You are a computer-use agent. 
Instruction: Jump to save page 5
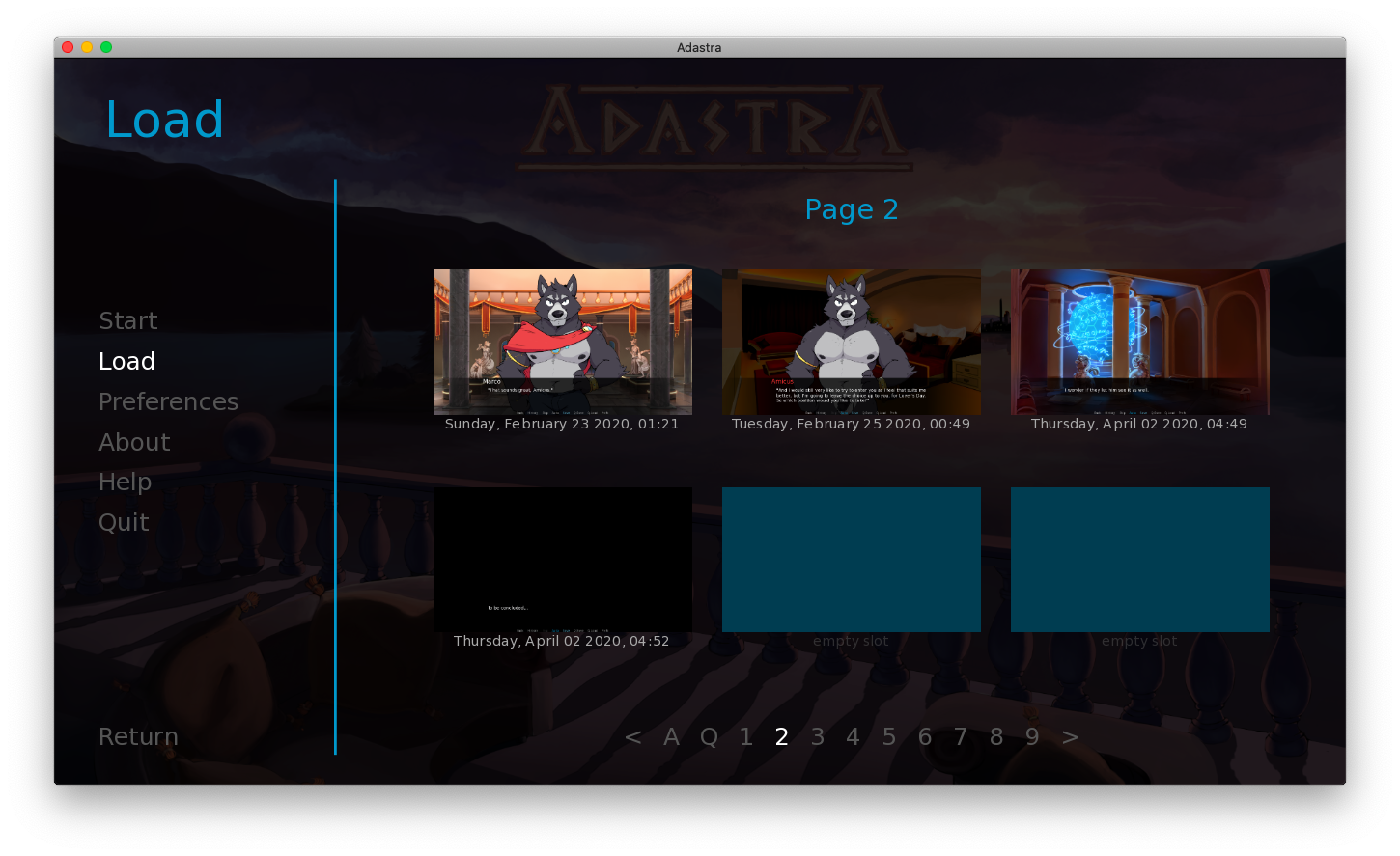click(x=889, y=737)
